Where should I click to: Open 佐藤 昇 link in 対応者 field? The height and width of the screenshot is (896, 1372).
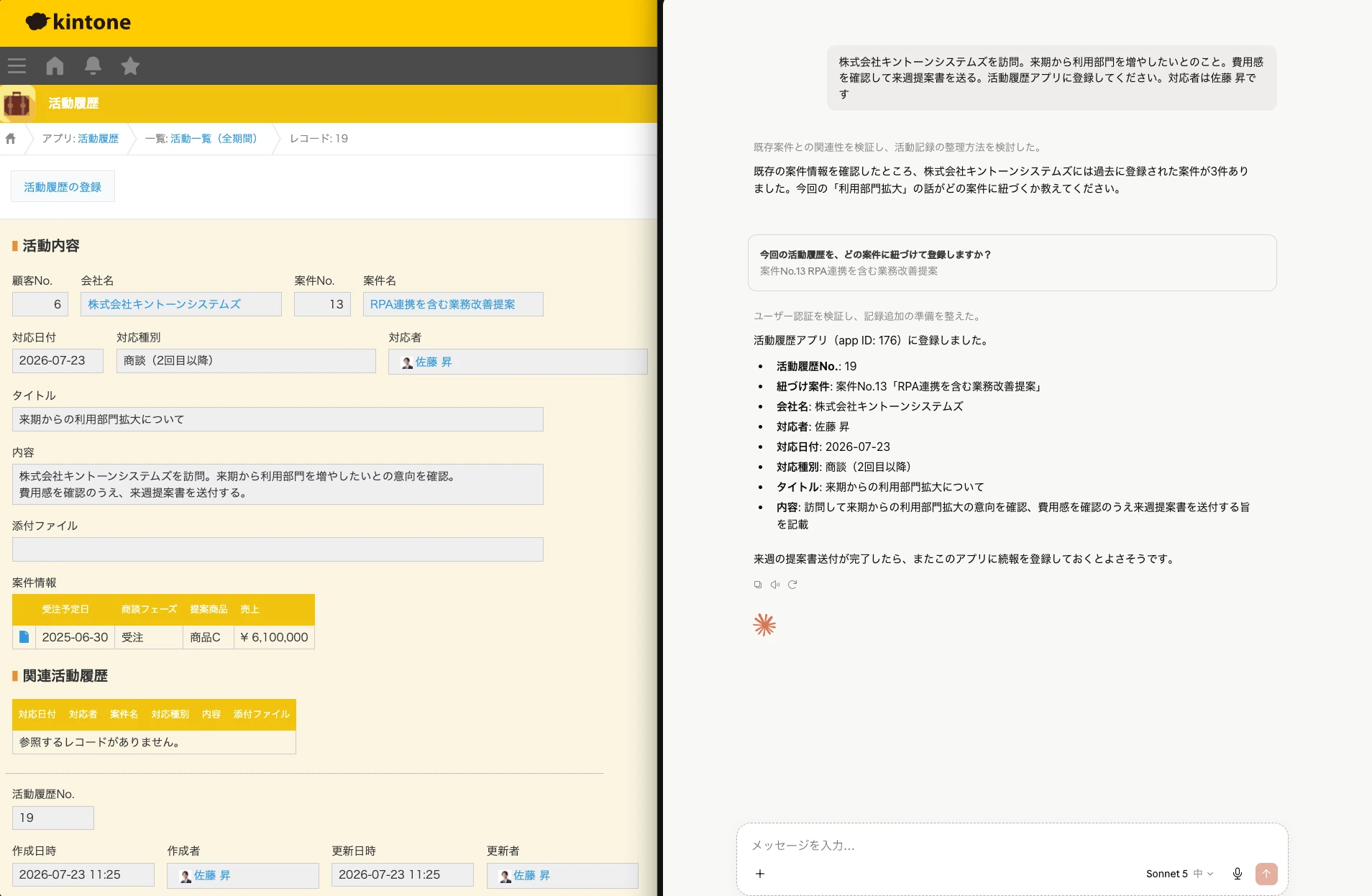click(x=434, y=362)
